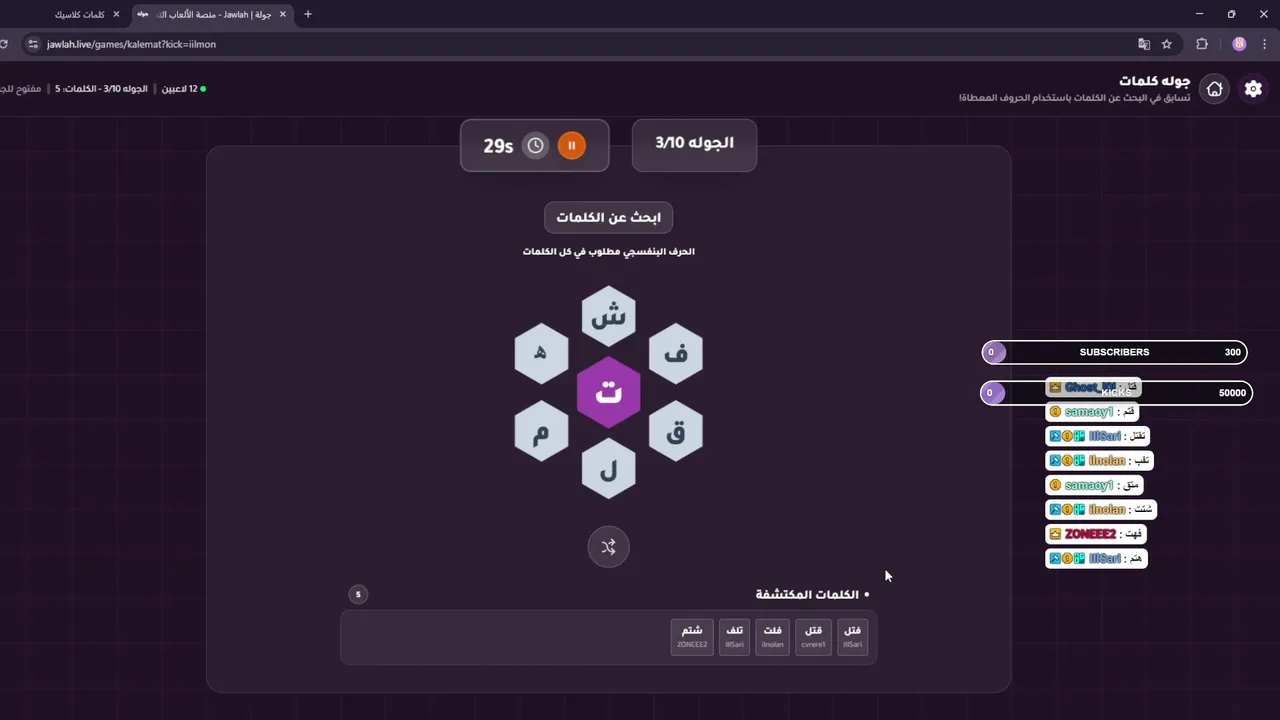The width and height of the screenshot is (1280, 720).
Task: Open ilnolan's chat message شتت
Action: pyautogui.click(x=1101, y=510)
